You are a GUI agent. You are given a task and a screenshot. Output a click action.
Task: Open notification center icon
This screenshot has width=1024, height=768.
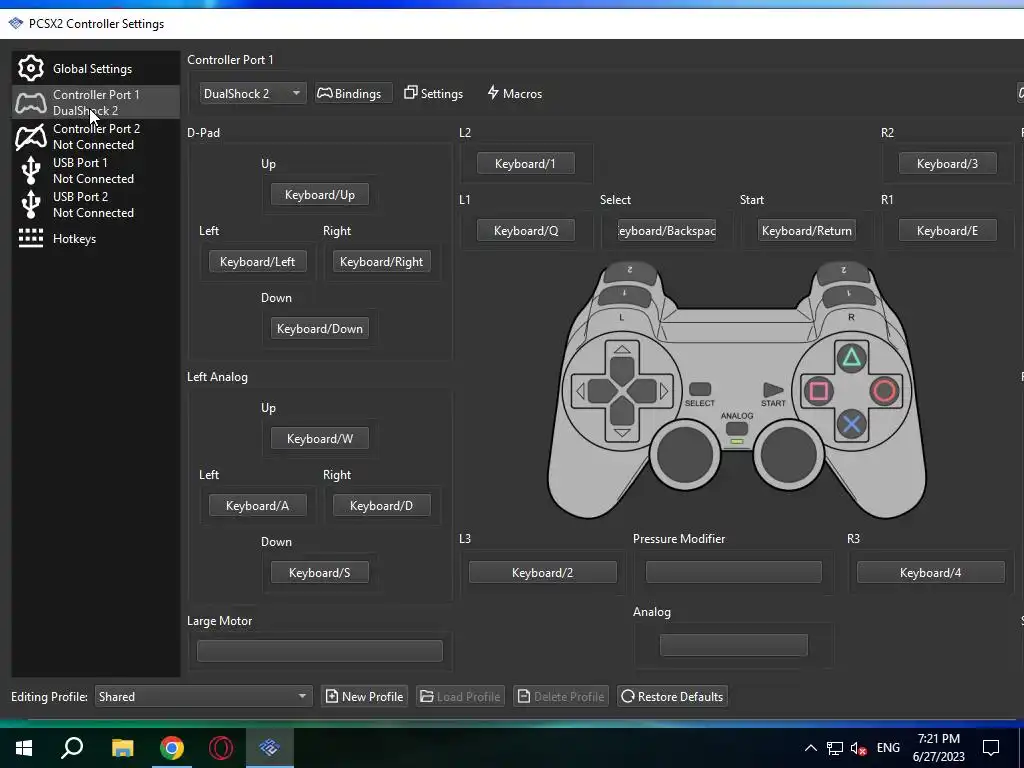pyautogui.click(x=991, y=748)
